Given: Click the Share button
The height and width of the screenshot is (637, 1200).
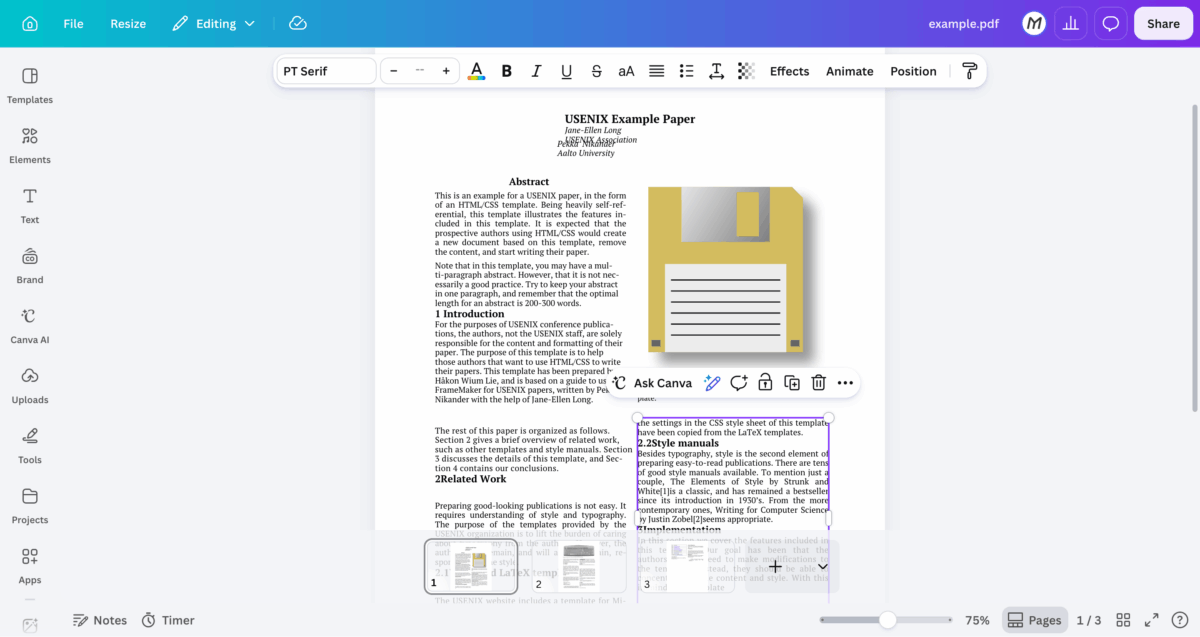Looking at the screenshot, I should click(x=1163, y=23).
